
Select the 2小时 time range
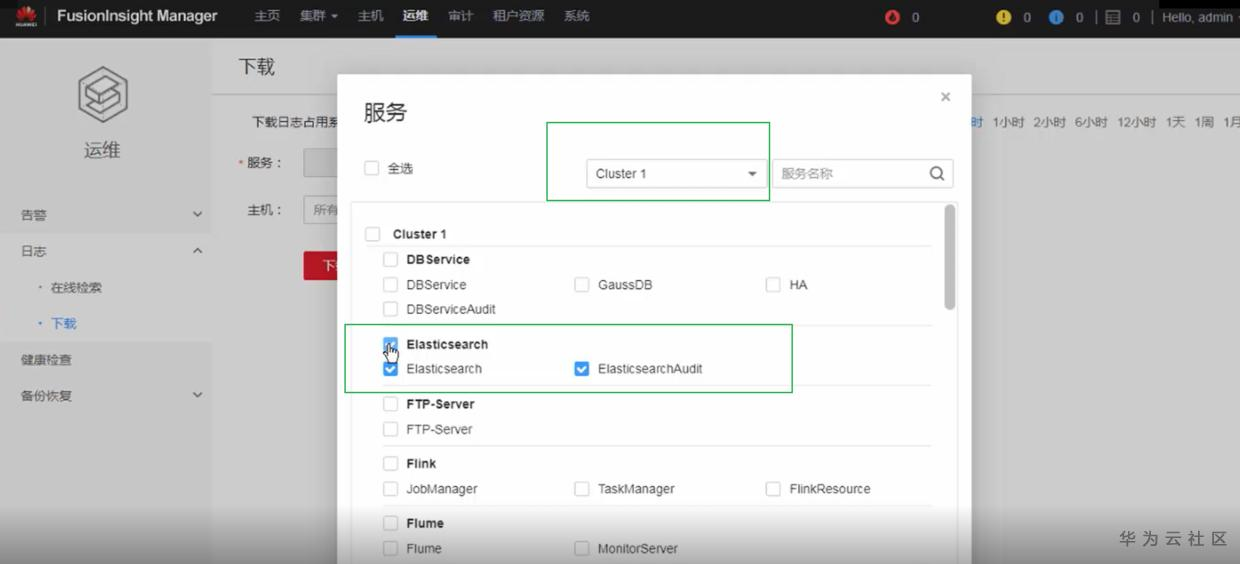coord(1049,122)
